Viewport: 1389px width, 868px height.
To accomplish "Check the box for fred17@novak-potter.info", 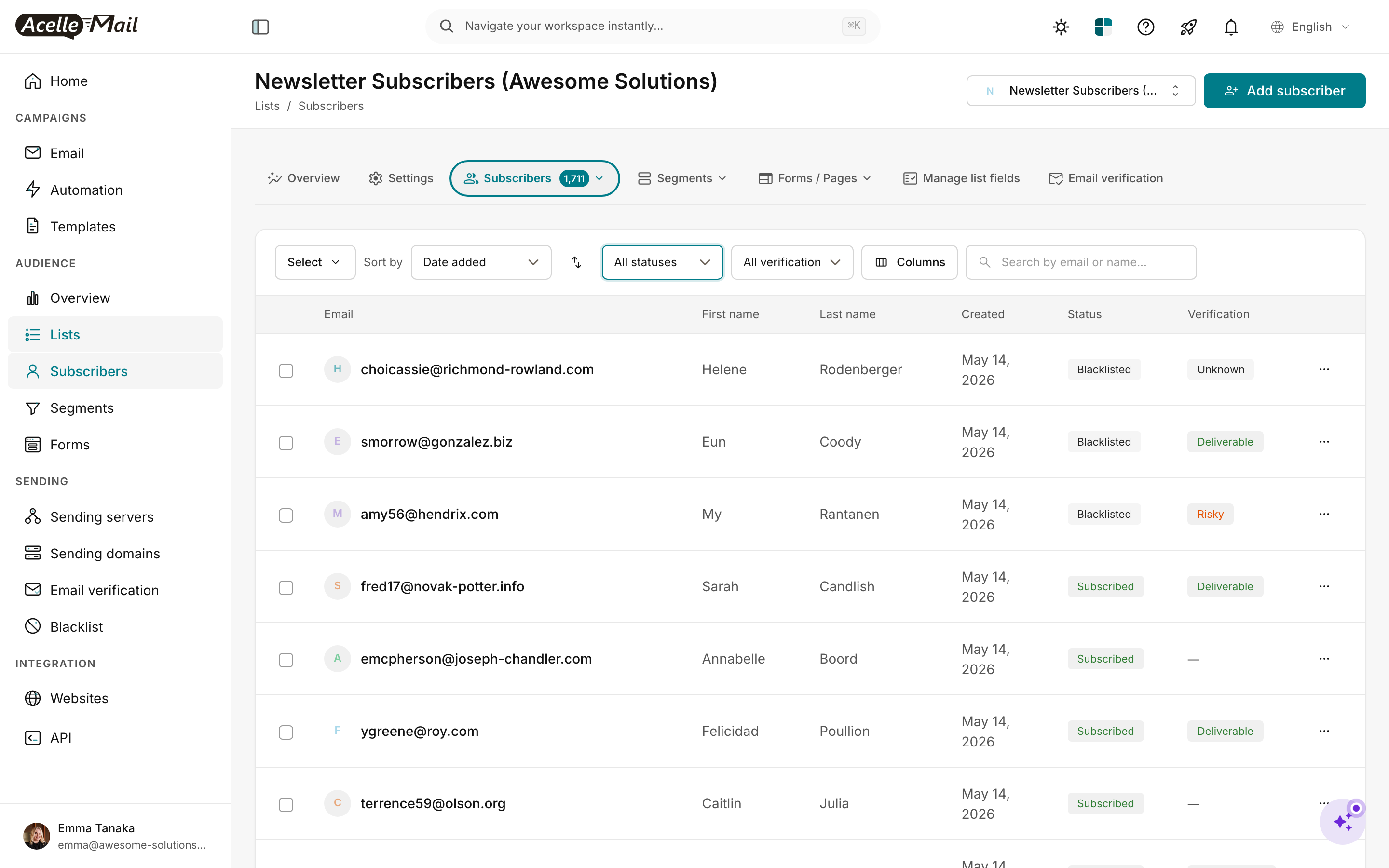I will coord(286,587).
